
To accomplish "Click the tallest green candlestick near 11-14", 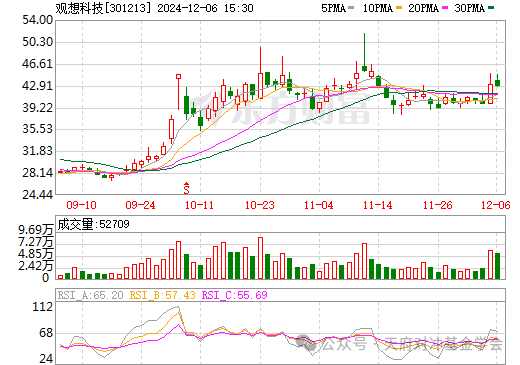I will coord(364,52).
